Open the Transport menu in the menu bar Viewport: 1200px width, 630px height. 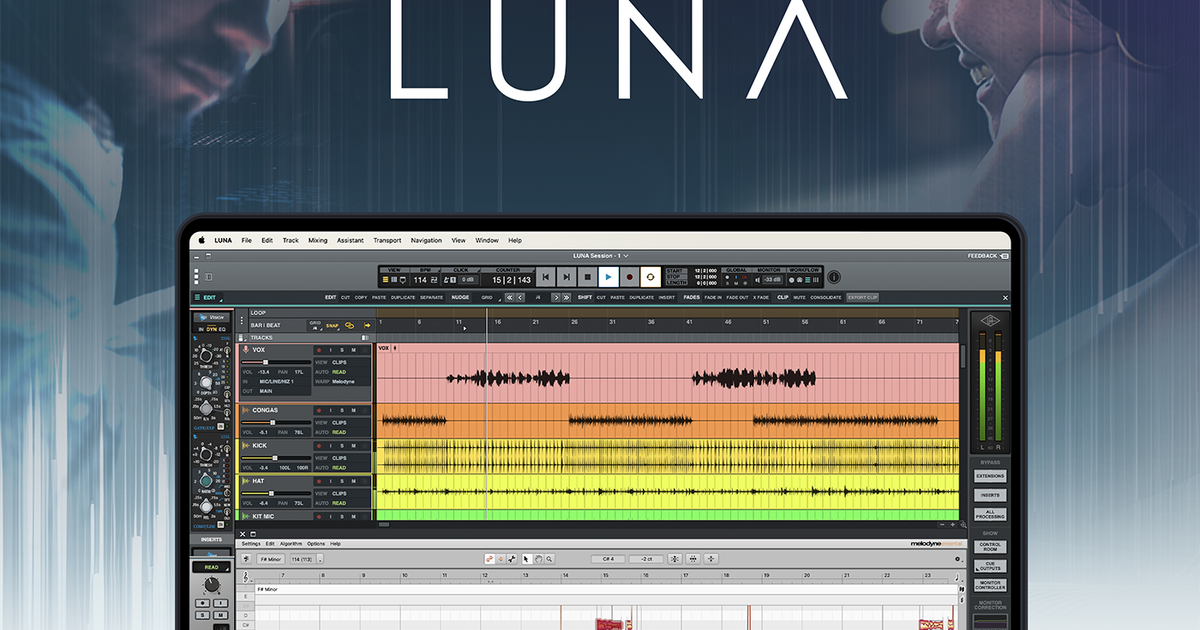point(387,241)
